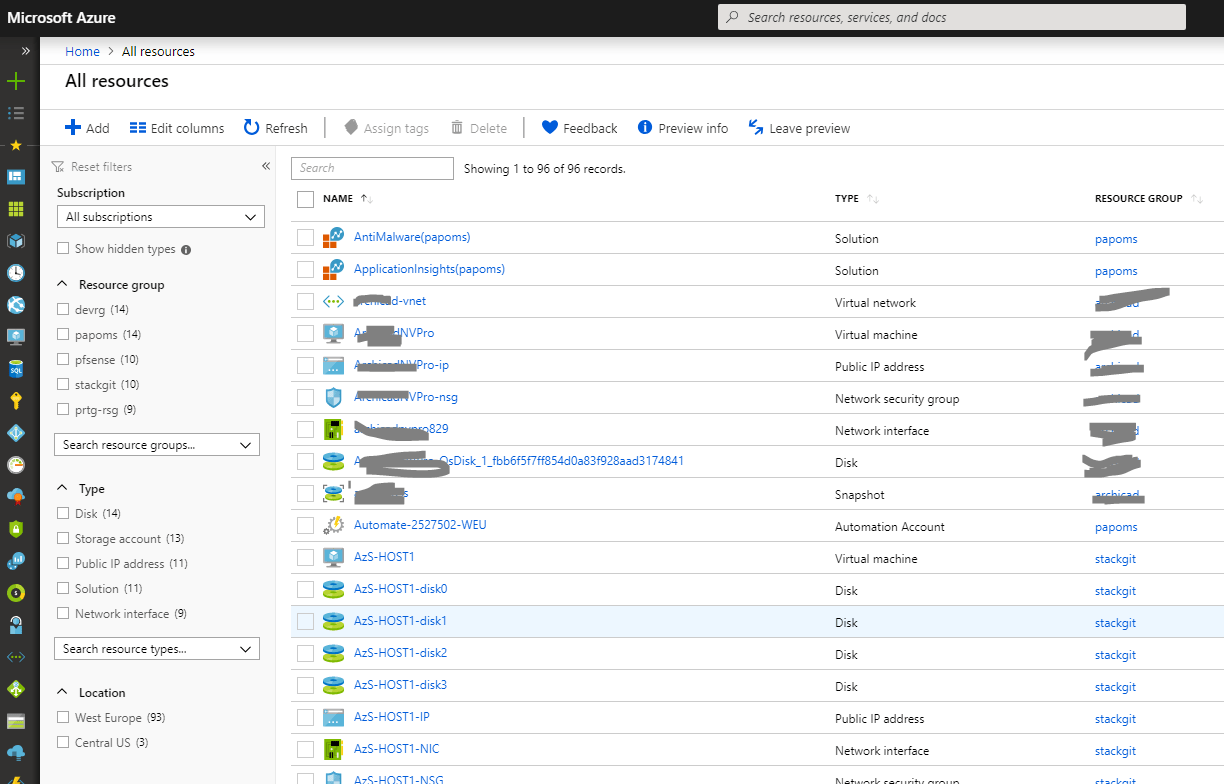Enable the Show hidden types checkbox
The width and height of the screenshot is (1224, 784).
pos(62,248)
